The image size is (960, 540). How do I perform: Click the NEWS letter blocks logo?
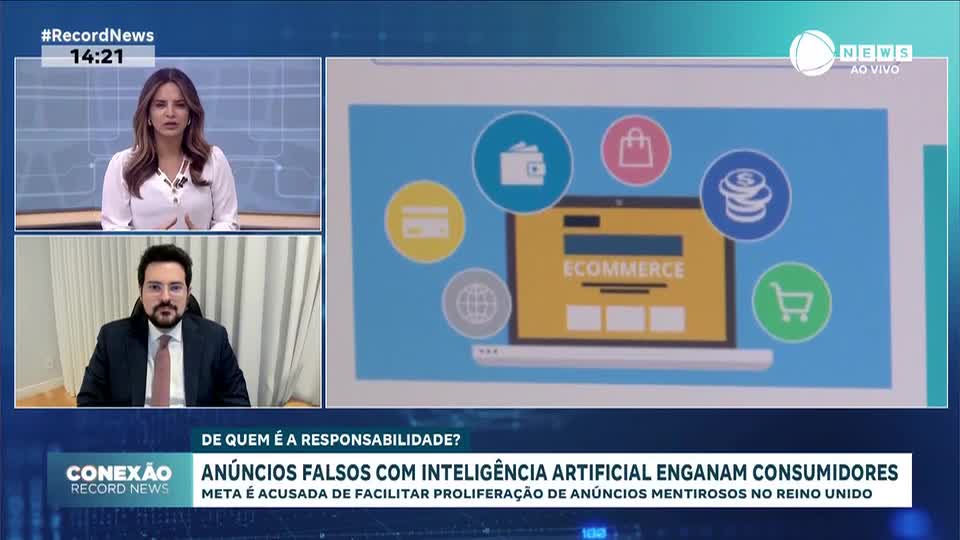pos(876,53)
